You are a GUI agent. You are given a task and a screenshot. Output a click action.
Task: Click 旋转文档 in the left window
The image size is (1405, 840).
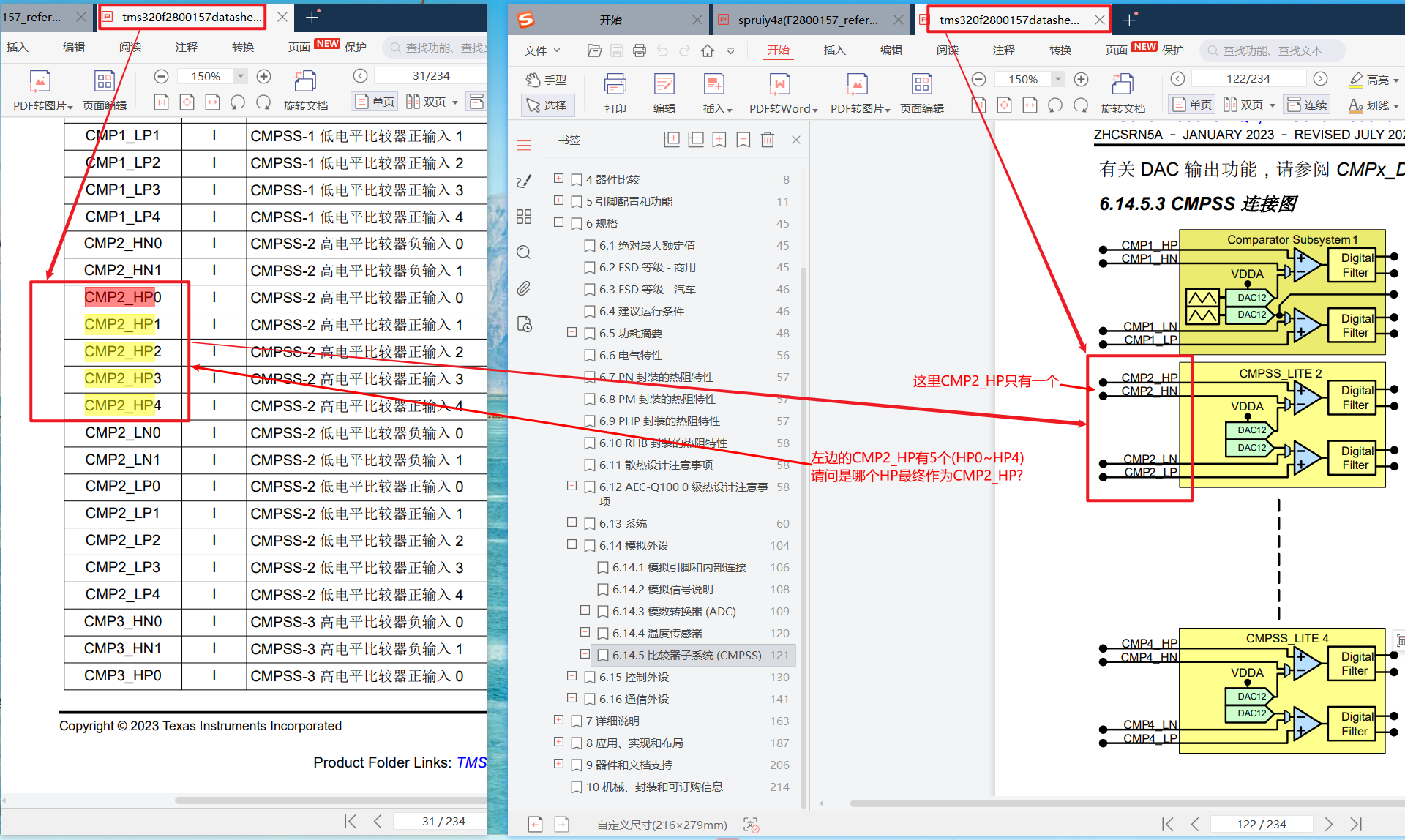[305, 90]
